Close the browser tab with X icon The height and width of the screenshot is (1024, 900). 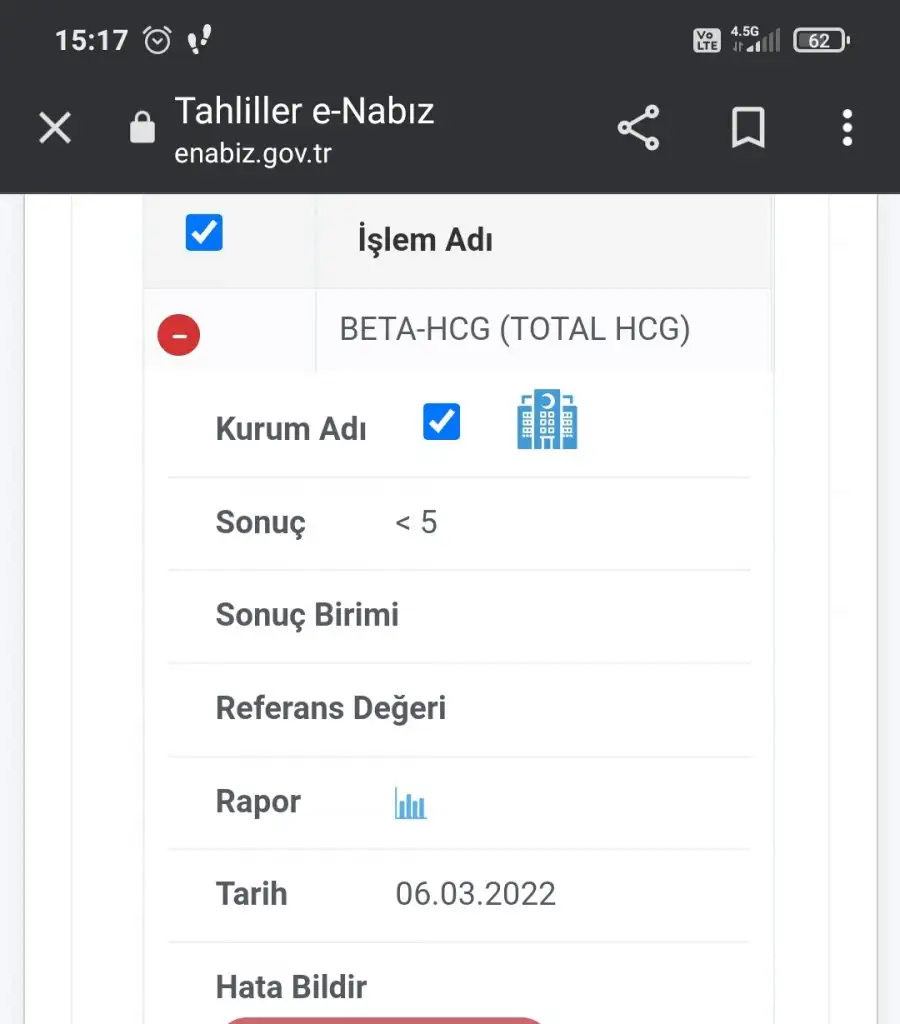coord(55,127)
